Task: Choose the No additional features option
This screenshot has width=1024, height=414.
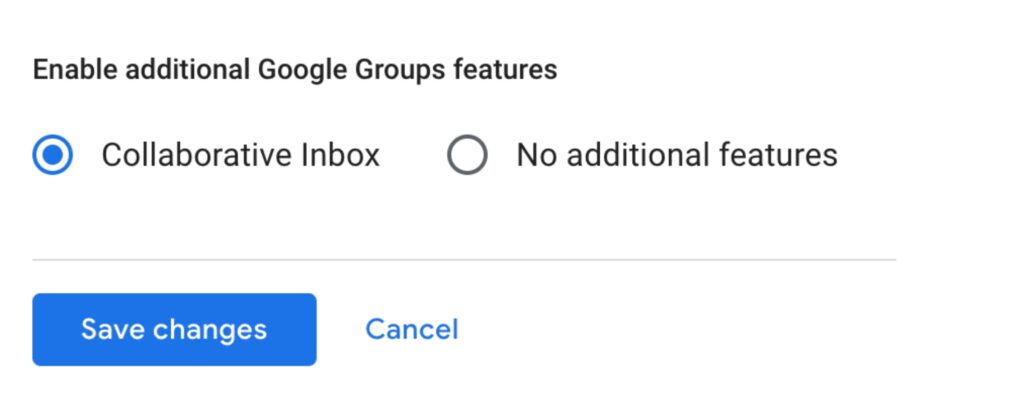Action: click(x=467, y=155)
